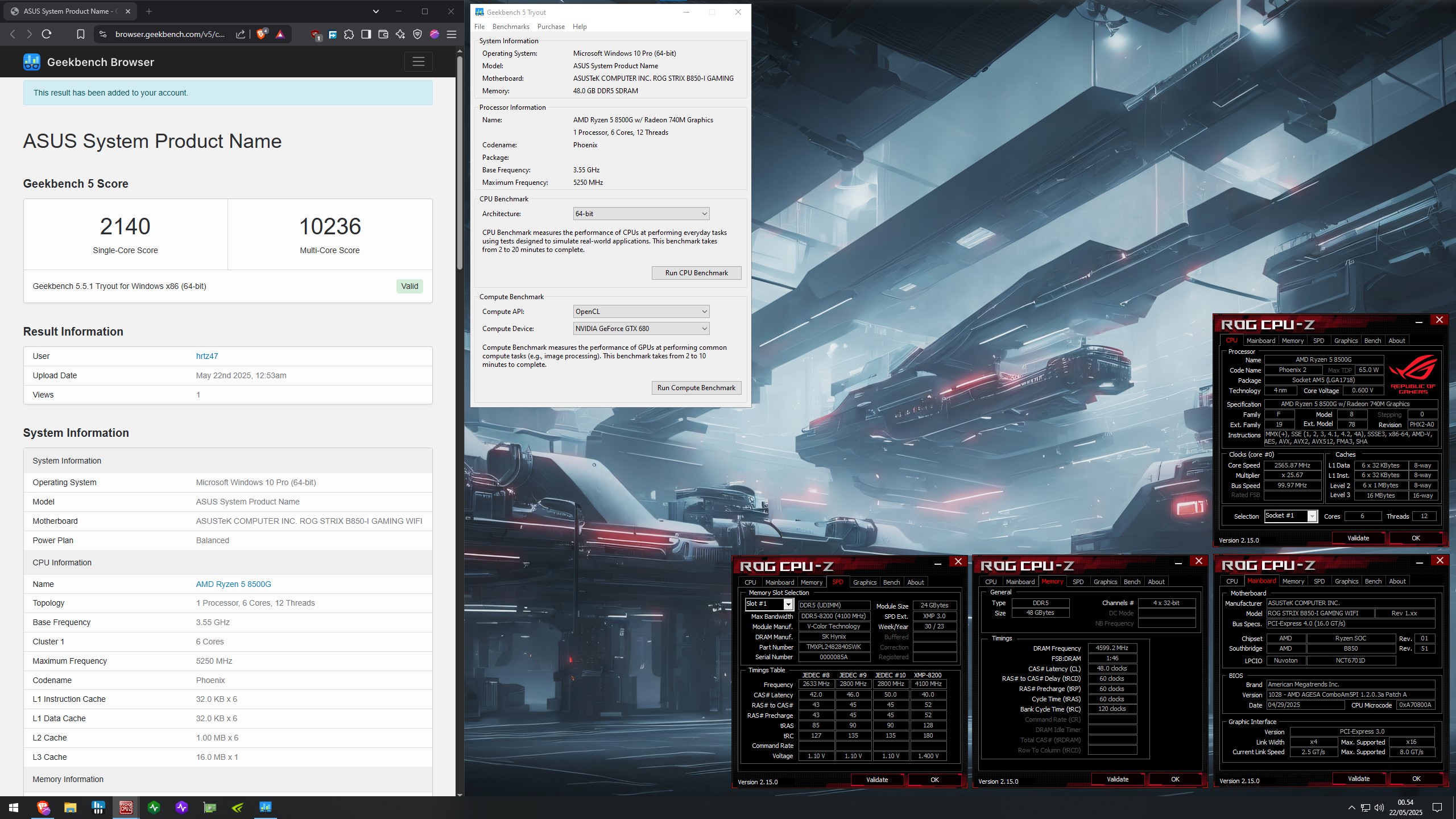Click the webpage vertical scrollbar
The height and width of the screenshot is (819, 1456).
[x=460, y=162]
